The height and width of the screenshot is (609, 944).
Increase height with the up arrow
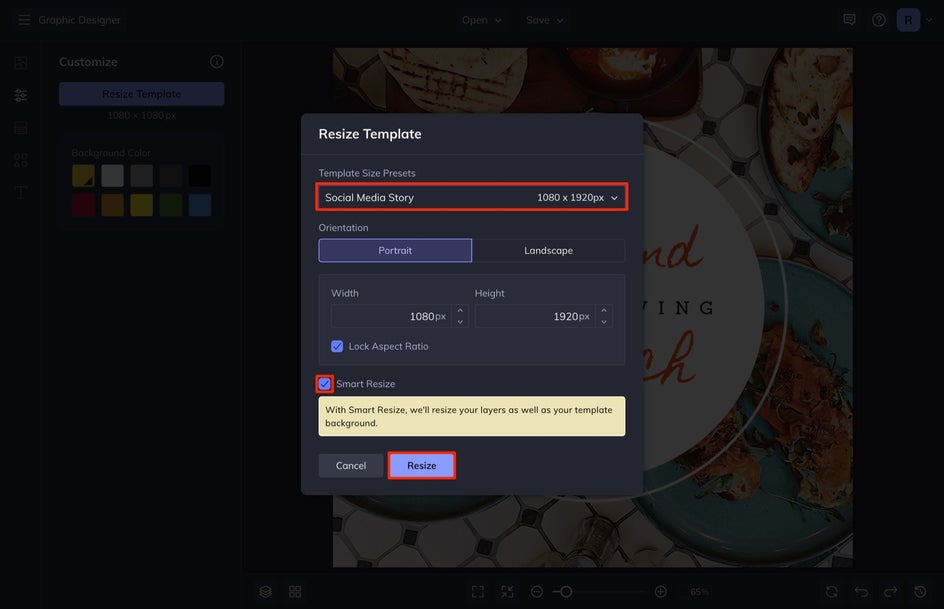(604, 311)
